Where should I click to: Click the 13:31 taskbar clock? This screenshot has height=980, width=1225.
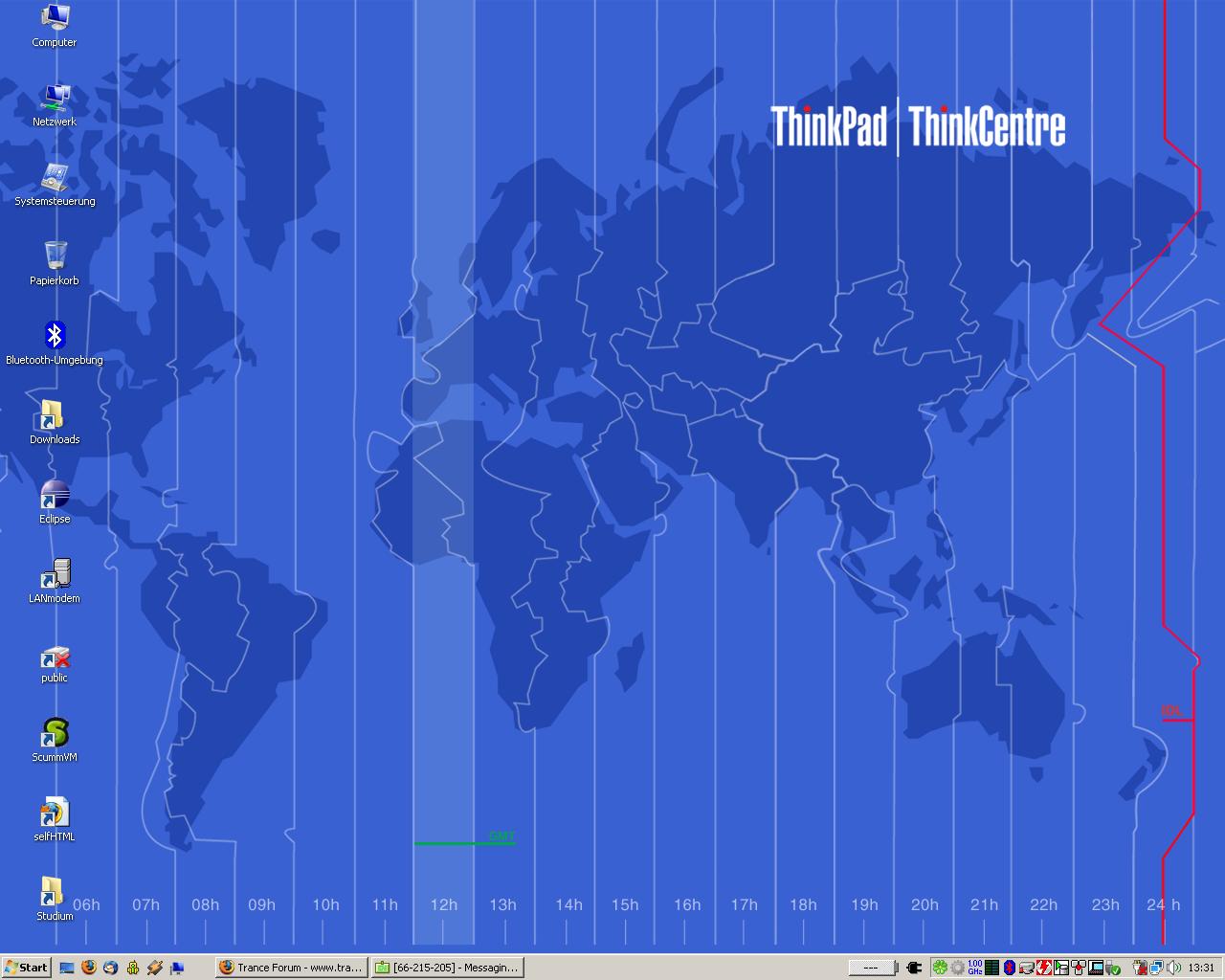1201,968
